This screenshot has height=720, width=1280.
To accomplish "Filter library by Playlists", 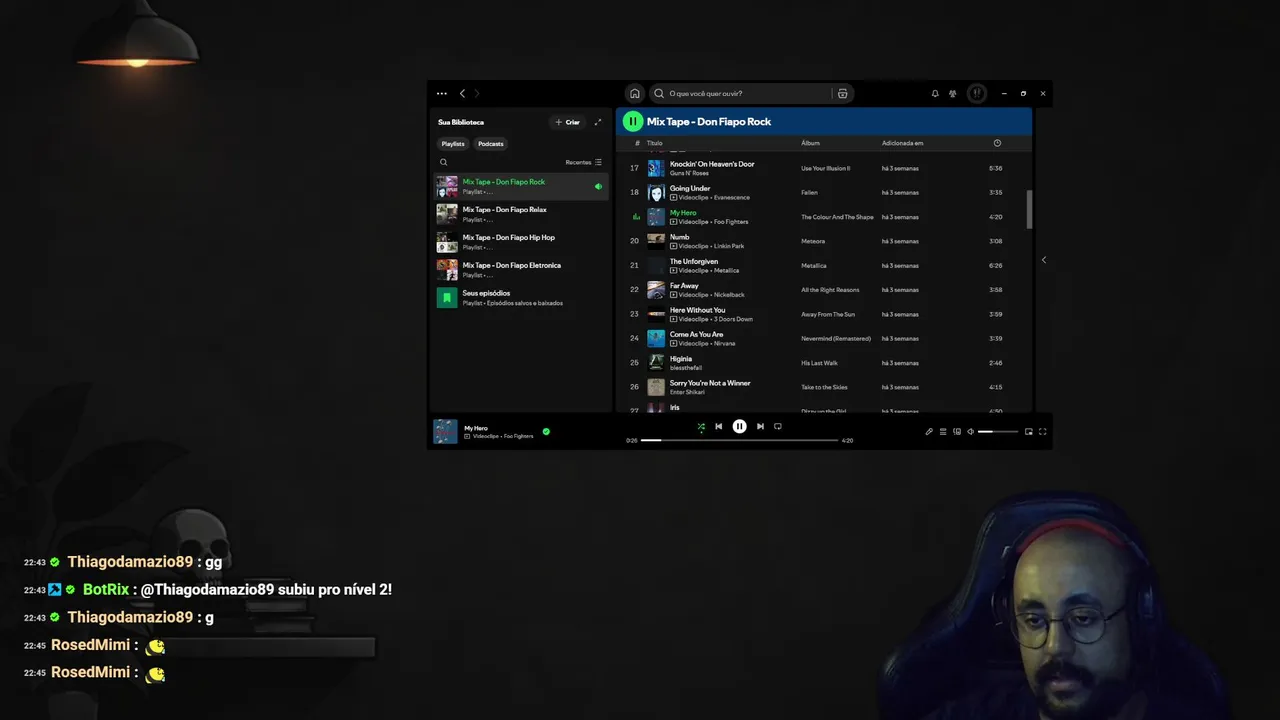I will tap(453, 144).
